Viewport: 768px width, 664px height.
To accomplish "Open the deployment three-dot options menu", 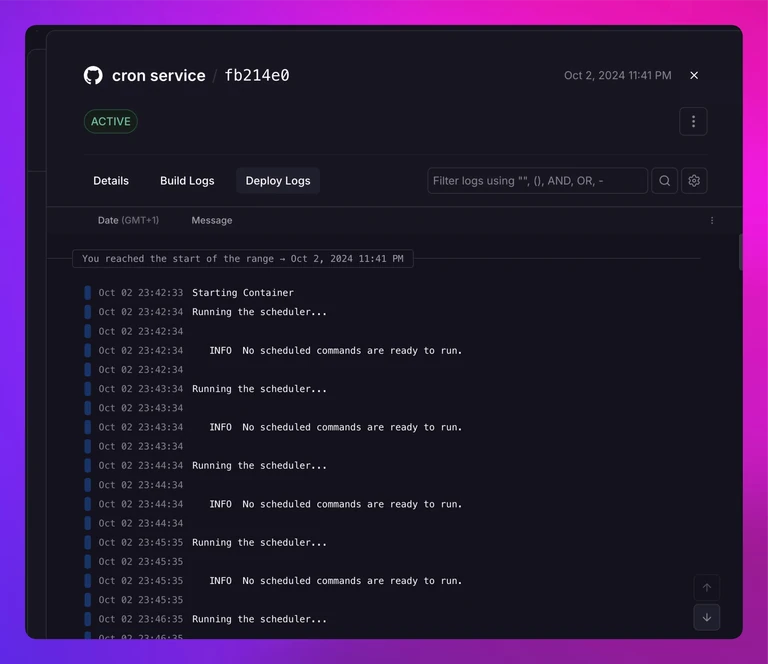I will 693,121.
